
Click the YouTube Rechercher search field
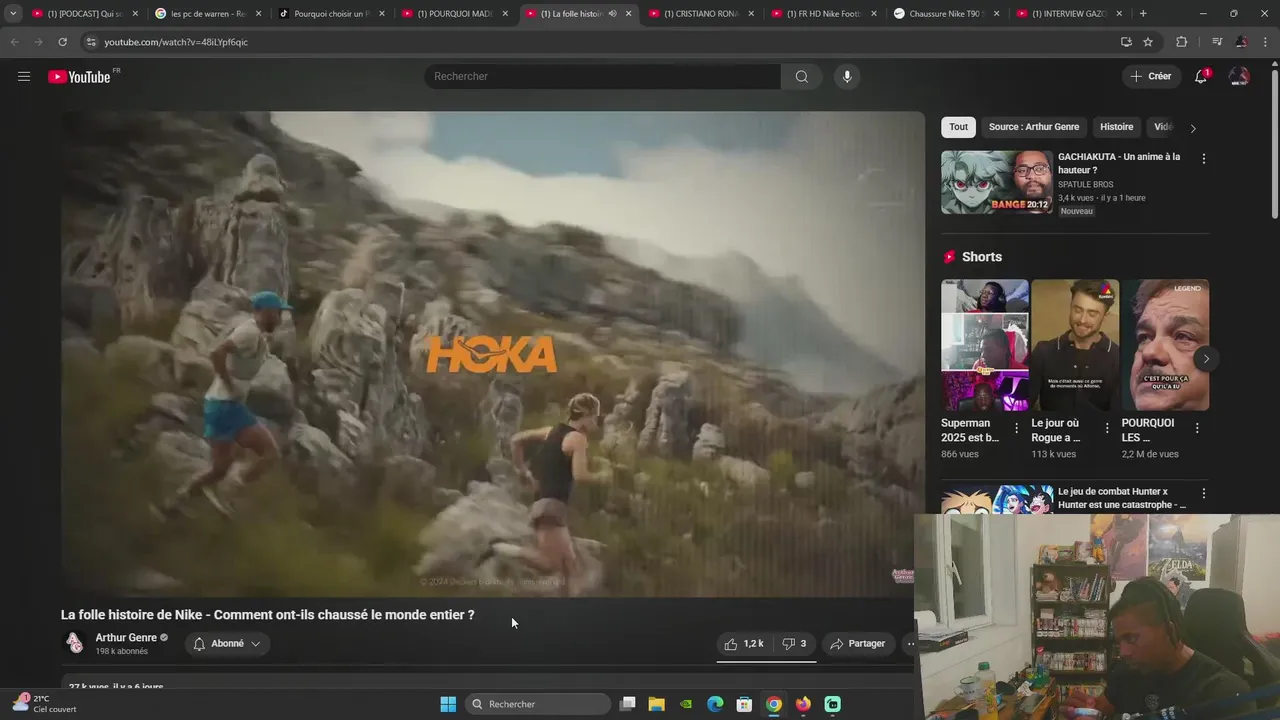[x=602, y=76]
